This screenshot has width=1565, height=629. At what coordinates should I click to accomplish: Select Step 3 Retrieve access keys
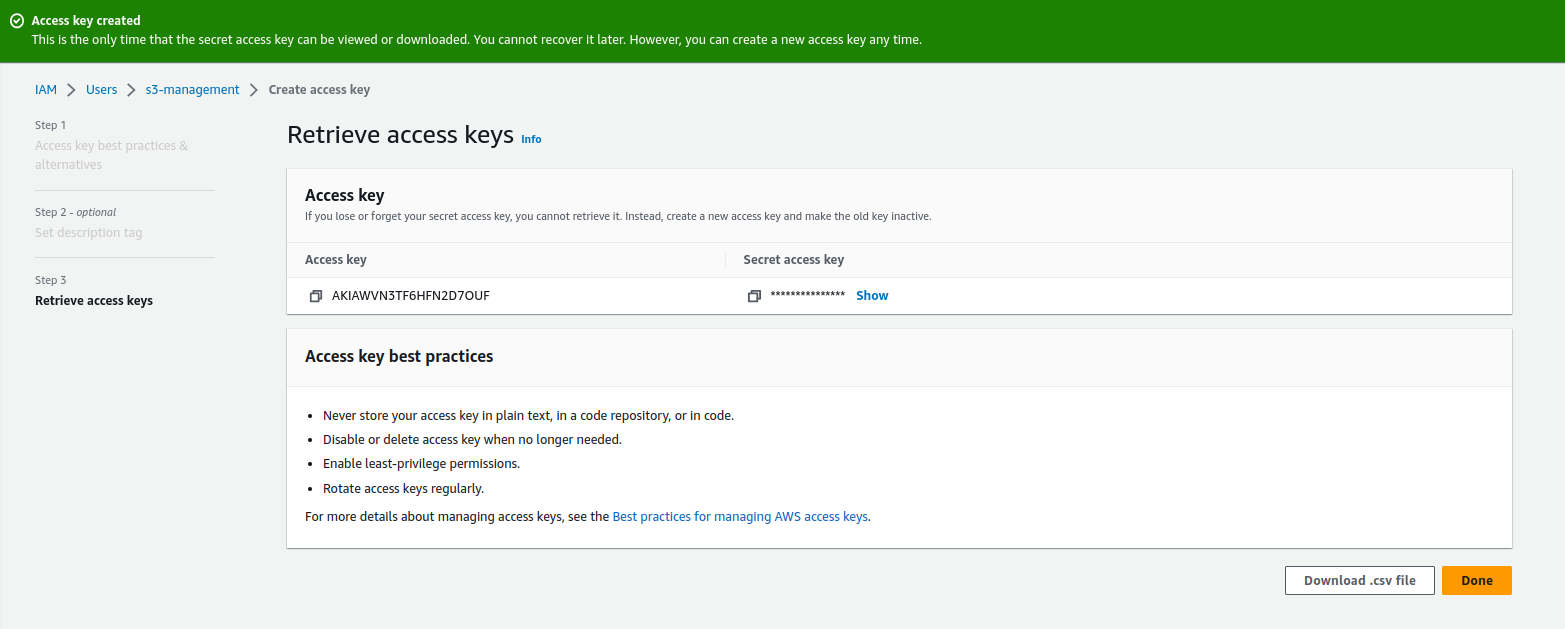click(x=94, y=300)
